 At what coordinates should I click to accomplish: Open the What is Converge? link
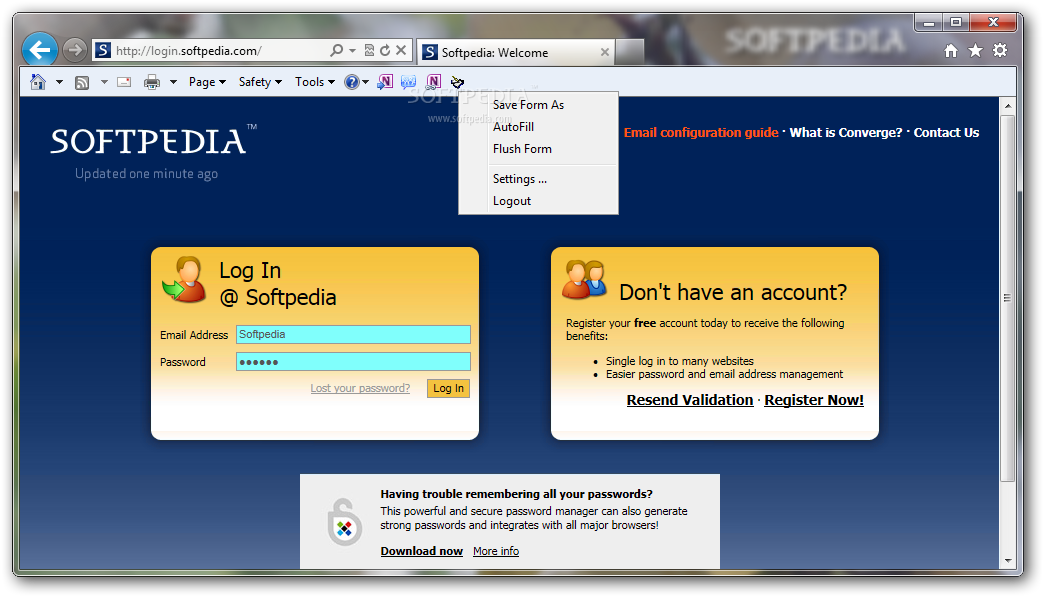[x=846, y=132]
